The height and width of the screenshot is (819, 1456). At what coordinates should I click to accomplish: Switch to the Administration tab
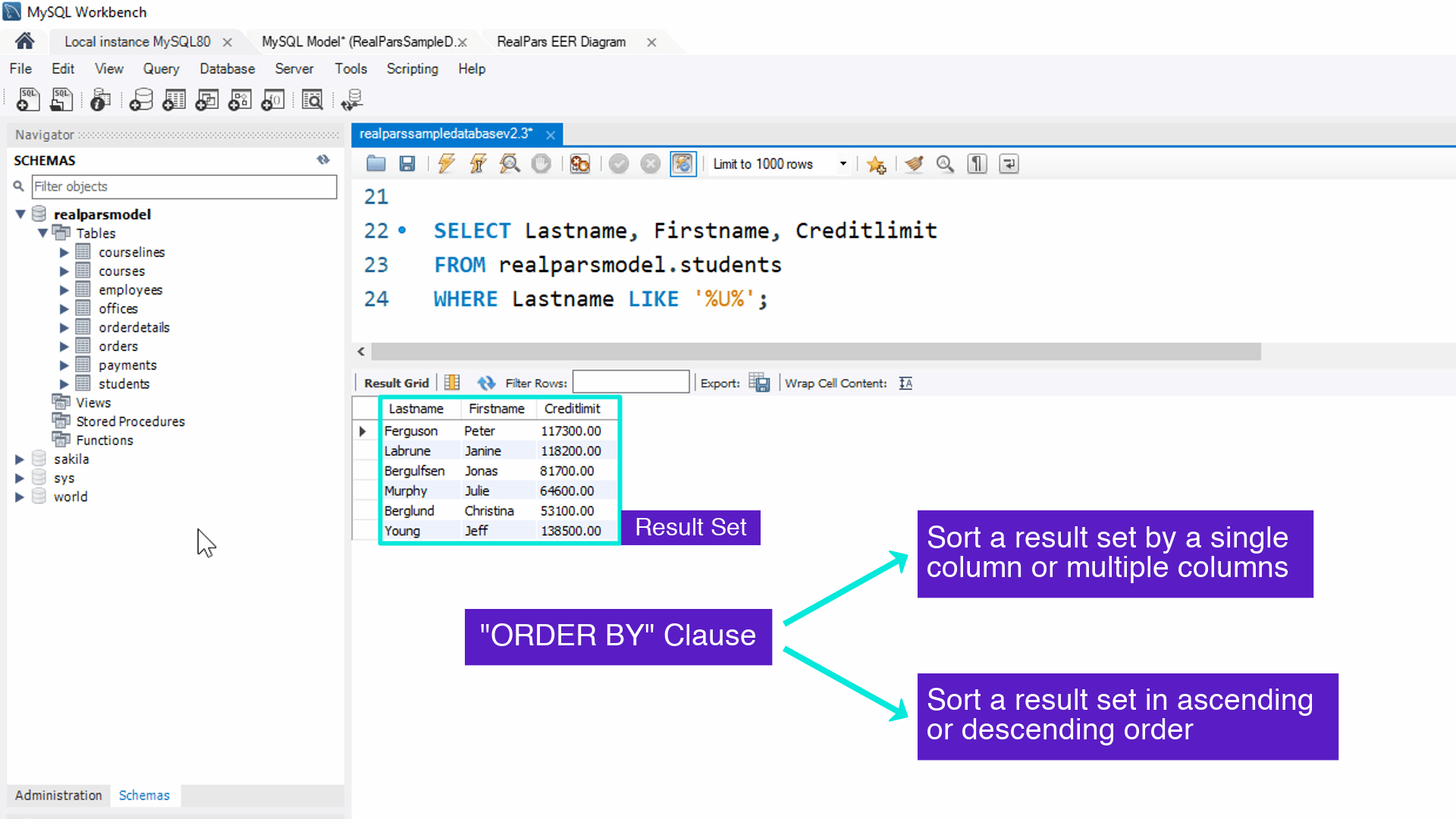[x=58, y=795]
